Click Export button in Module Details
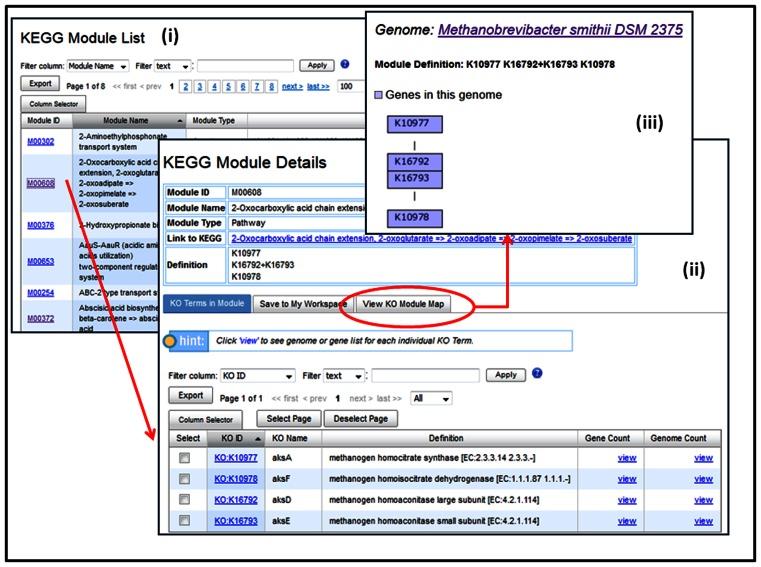 (x=191, y=395)
